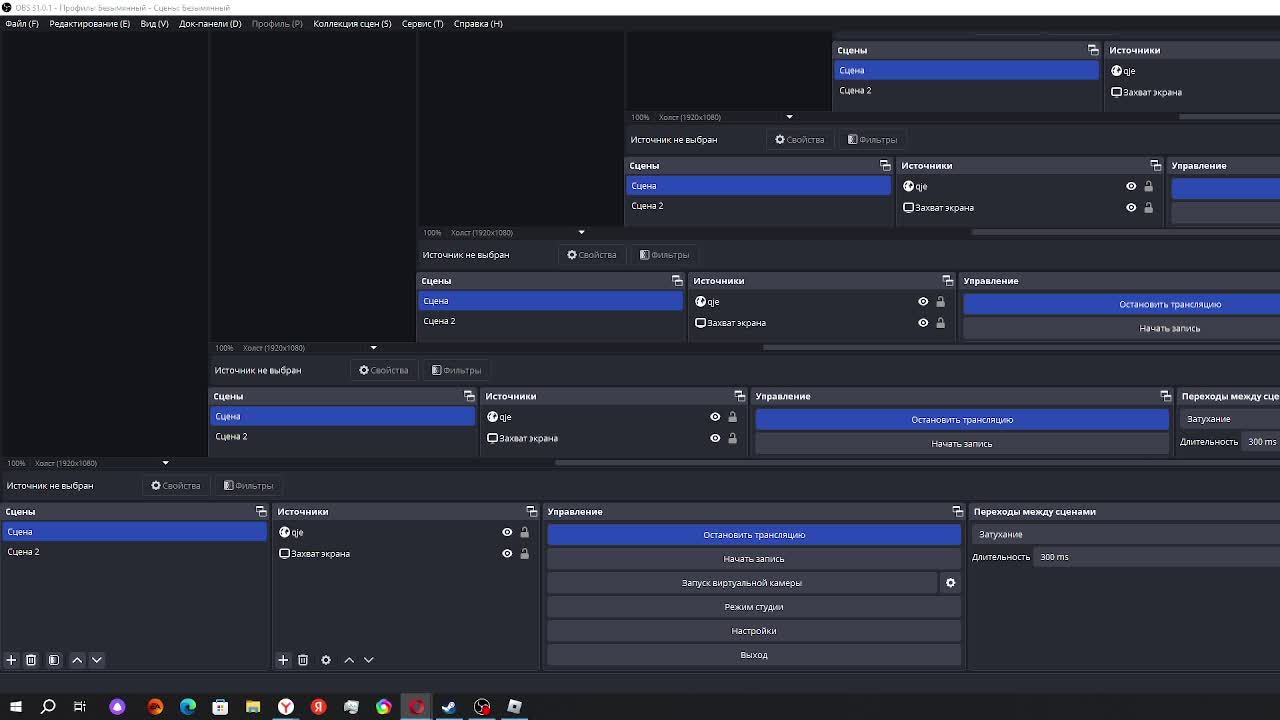Switch to OBS Studio taskbar icon
This screenshot has height=720, width=1280.
(x=482, y=707)
